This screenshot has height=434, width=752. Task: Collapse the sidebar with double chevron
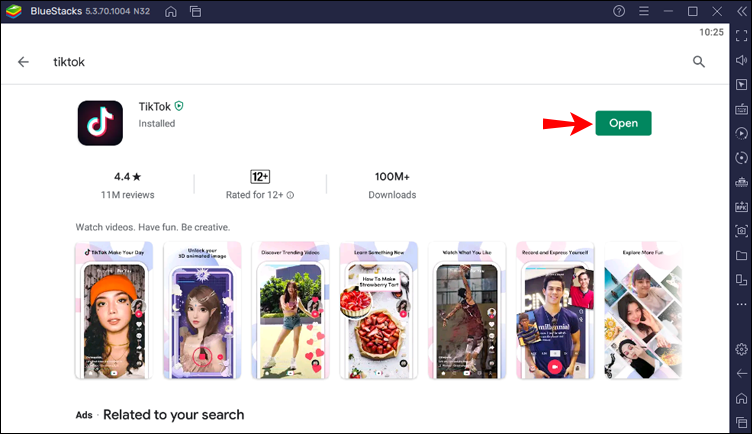(741, 12)
